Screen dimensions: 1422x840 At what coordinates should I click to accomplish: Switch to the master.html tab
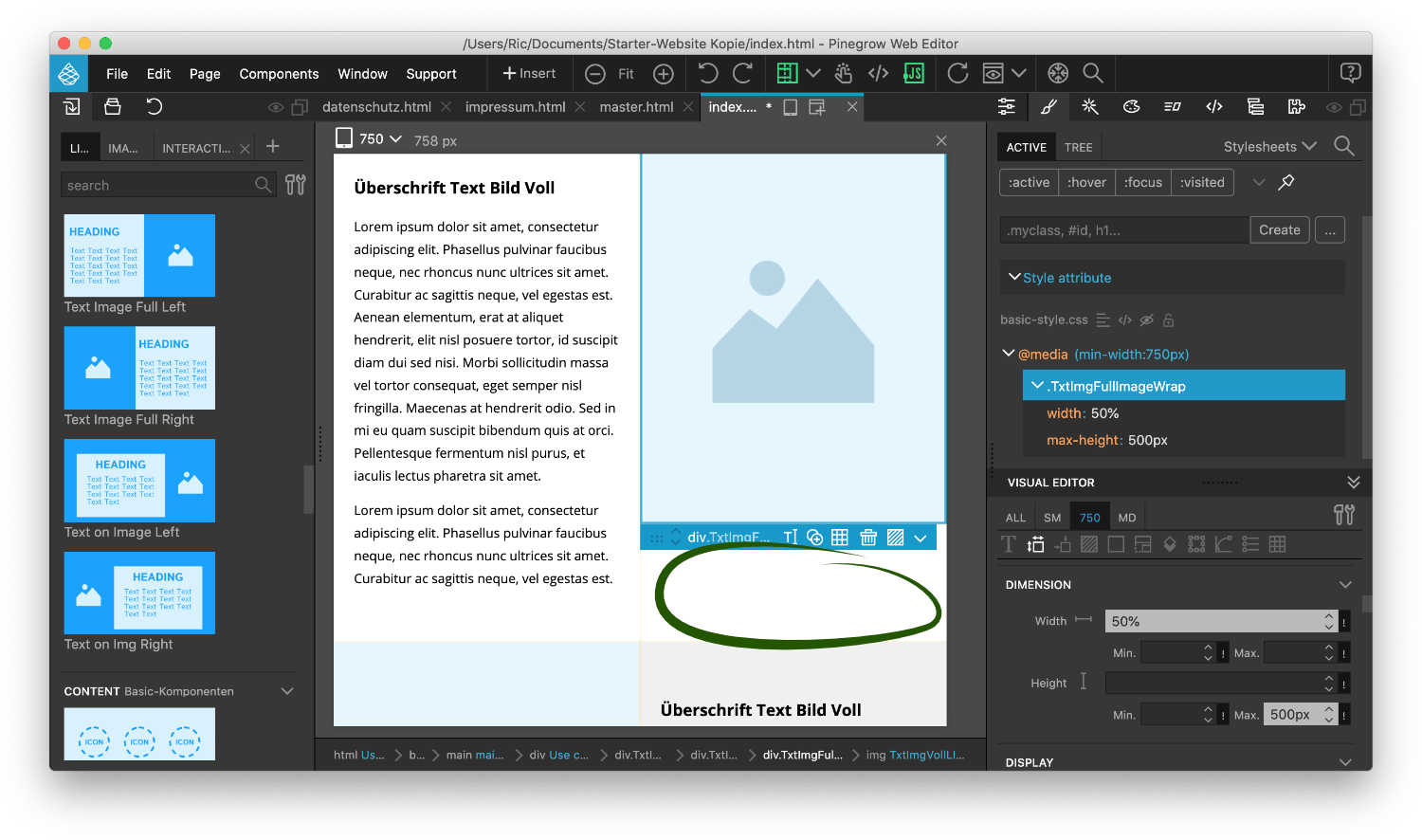coord(636,107)
